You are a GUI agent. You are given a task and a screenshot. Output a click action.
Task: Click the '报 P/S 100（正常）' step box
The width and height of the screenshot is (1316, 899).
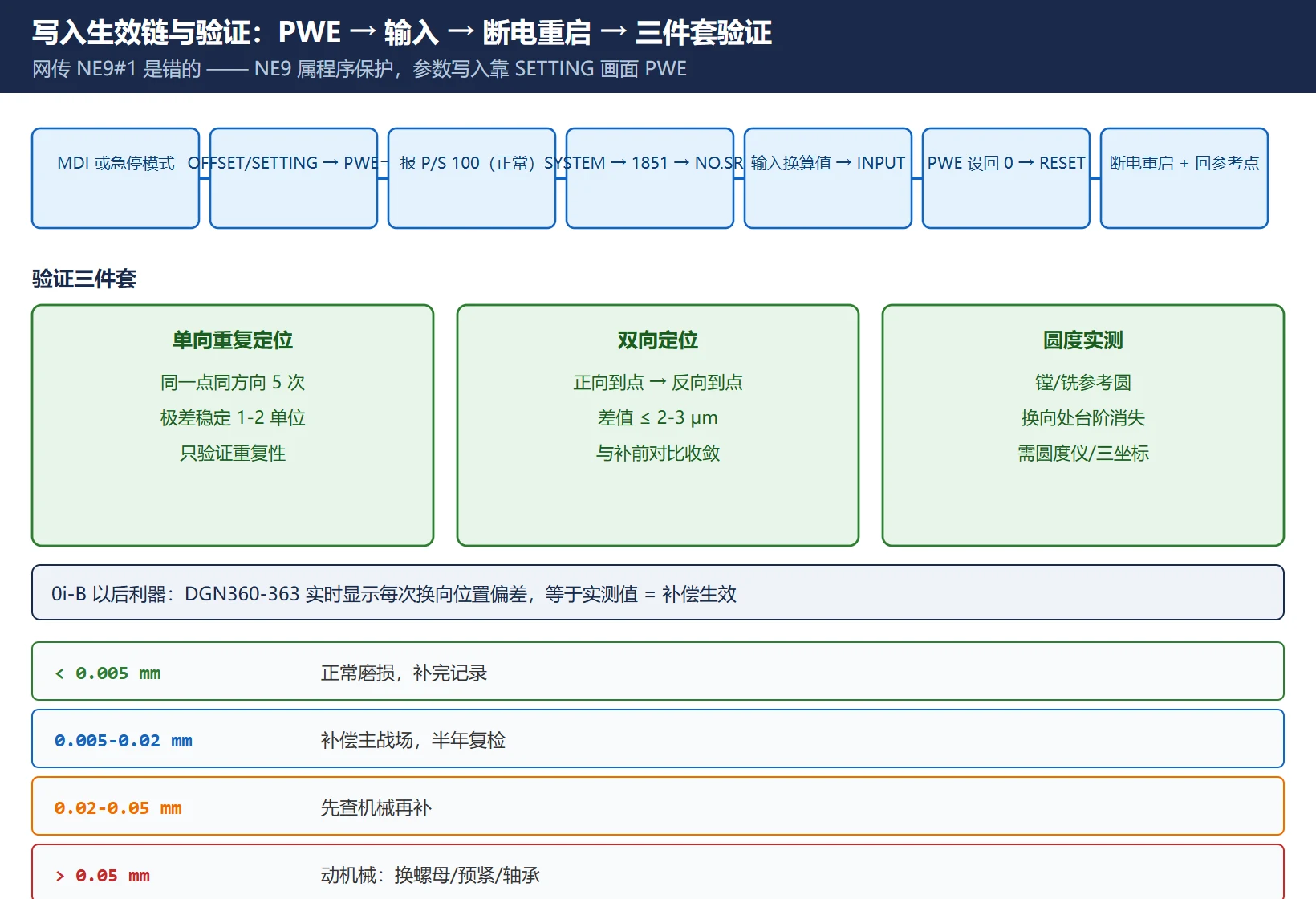472,178
